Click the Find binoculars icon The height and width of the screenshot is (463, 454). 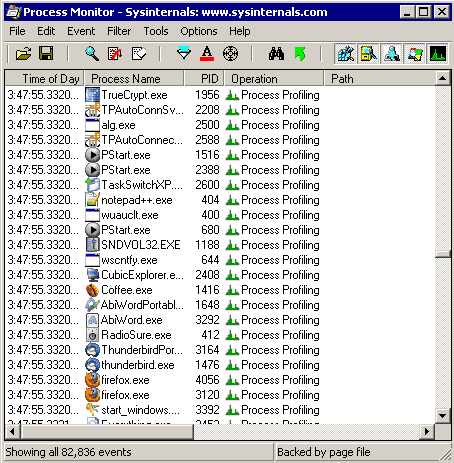[276, 54]
